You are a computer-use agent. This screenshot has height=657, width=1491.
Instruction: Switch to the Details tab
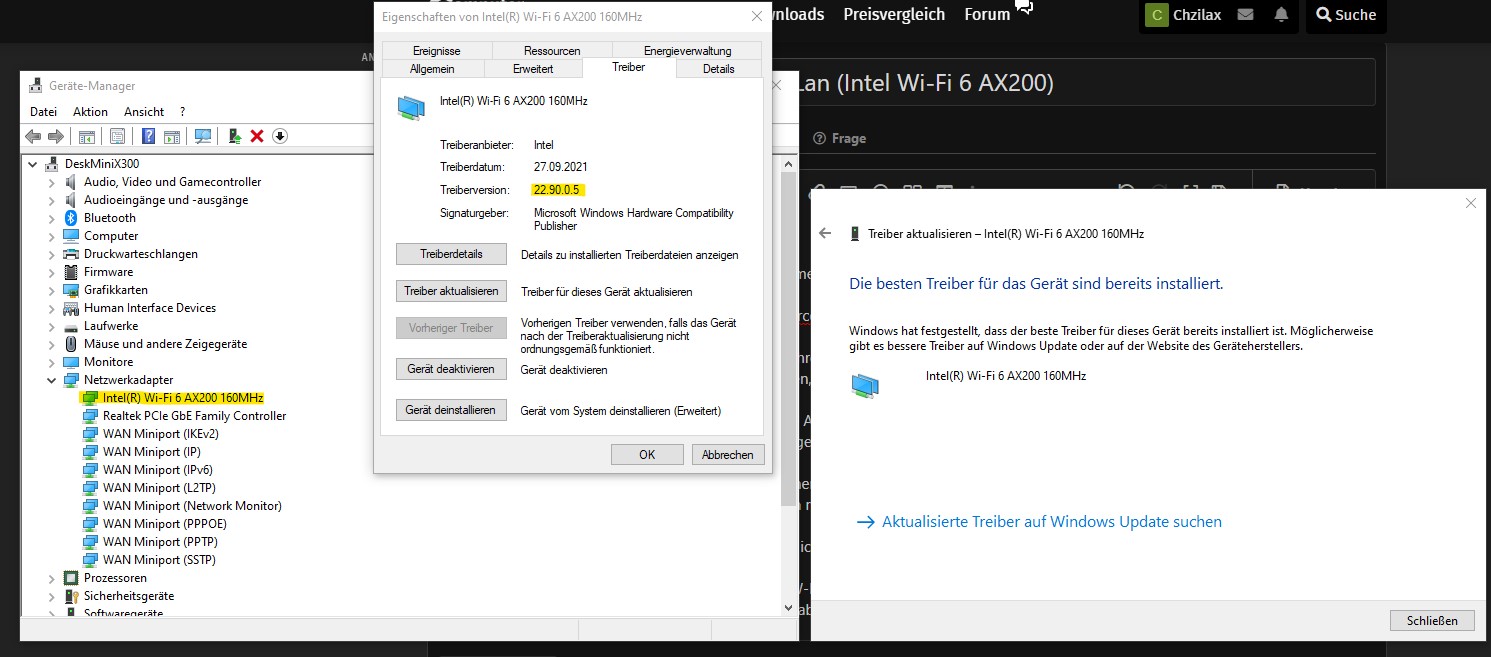pos(718,69)
